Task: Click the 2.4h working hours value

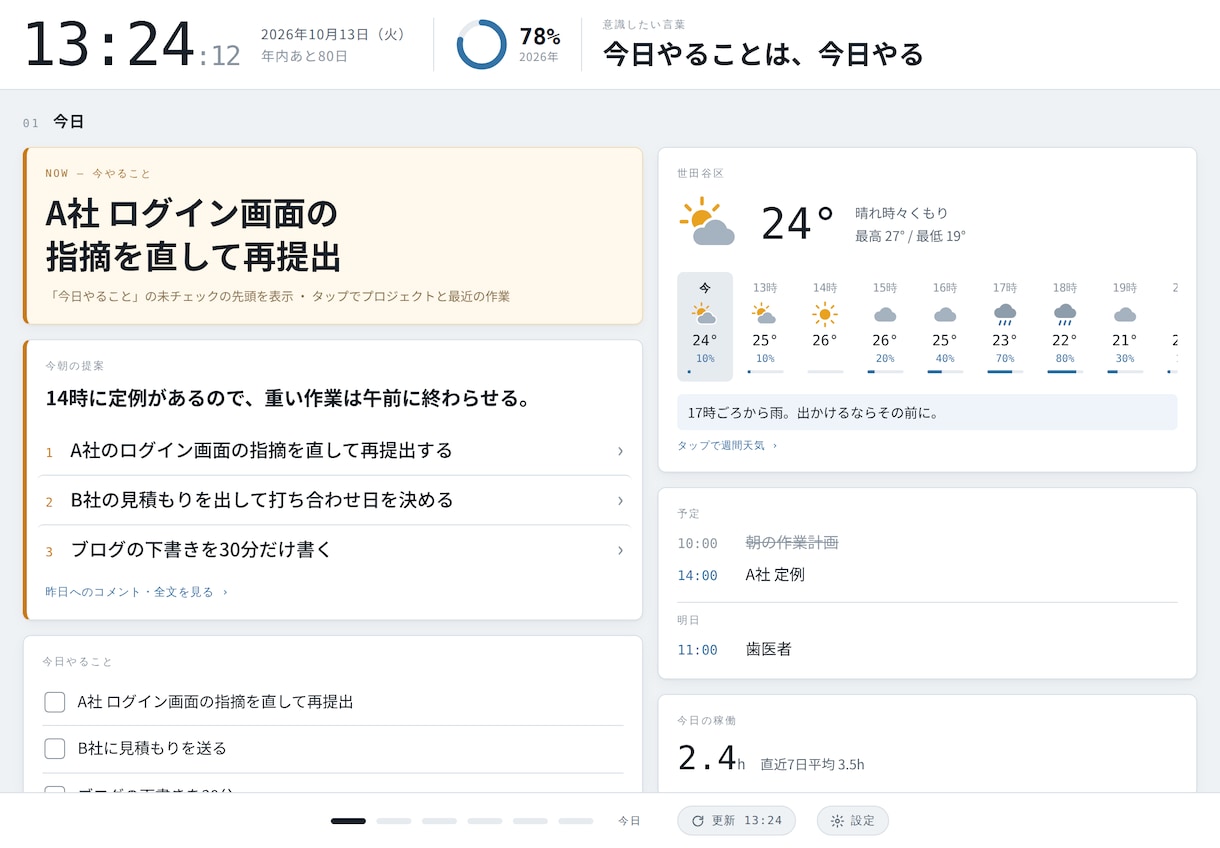Action: [712, 758]
